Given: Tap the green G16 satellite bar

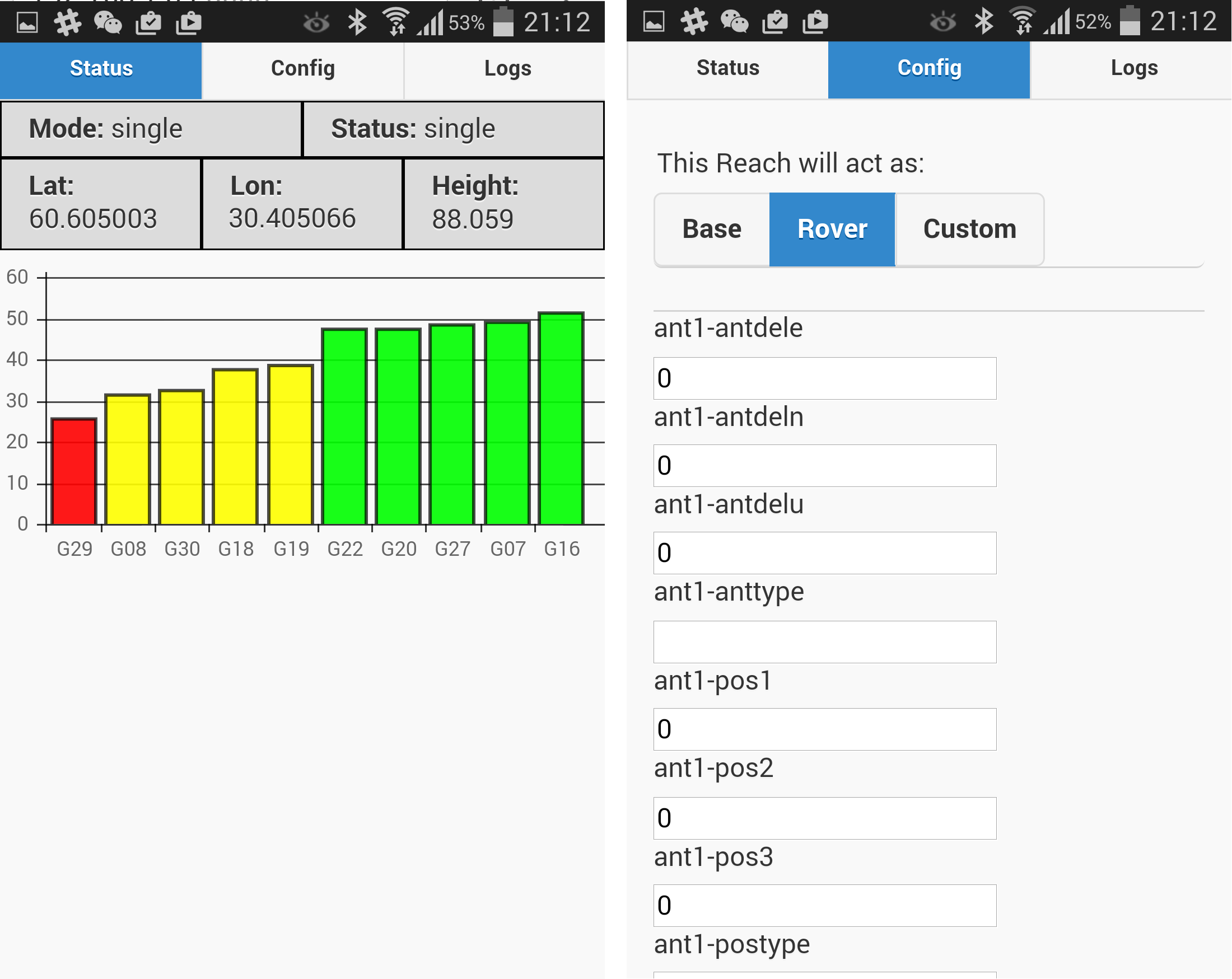Looking at the screenshot, I should [561, 418].
